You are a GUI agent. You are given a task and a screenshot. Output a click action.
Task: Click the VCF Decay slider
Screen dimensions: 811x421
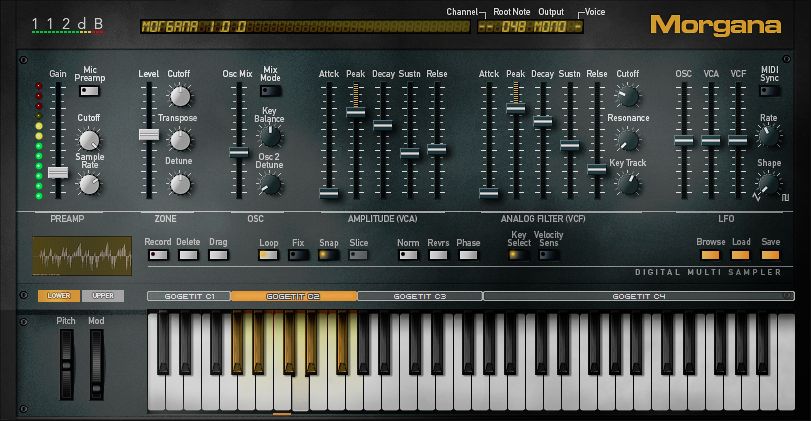tap(543, 122)
